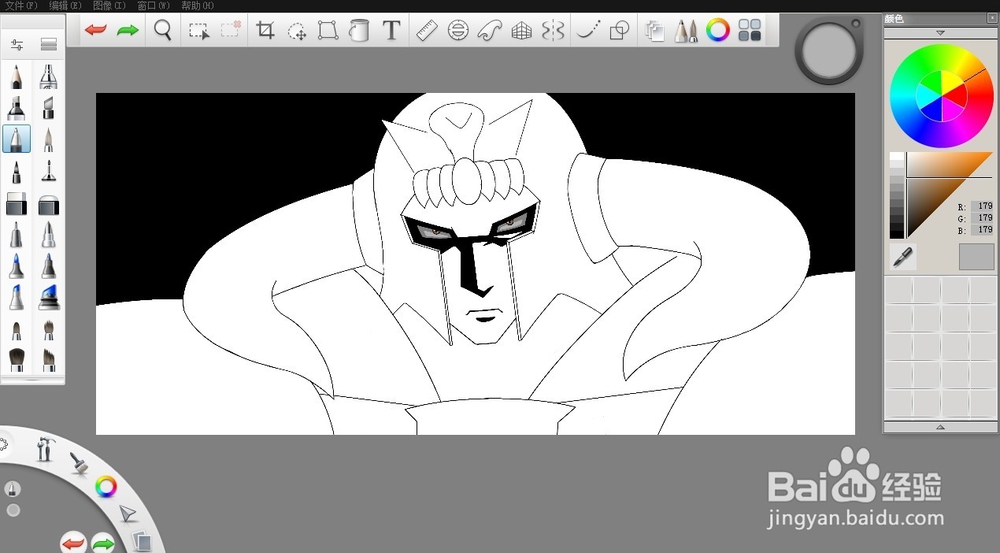Toggle the brush palette from toolbar
This screenshot has height=553, width=1000.
pyautogui.click(x=686, y=31)
